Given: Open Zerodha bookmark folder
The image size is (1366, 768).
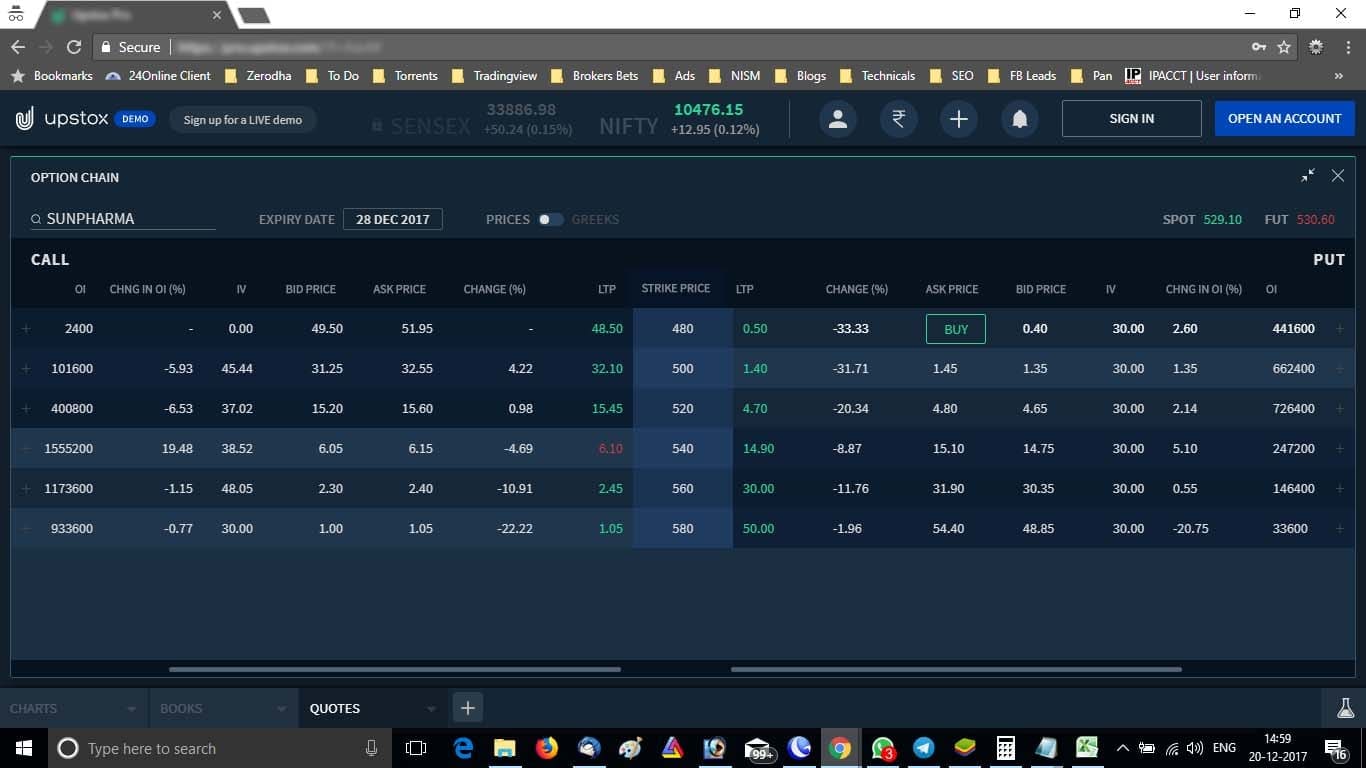Looking at the screenshot, I should (x=259, y=75).
